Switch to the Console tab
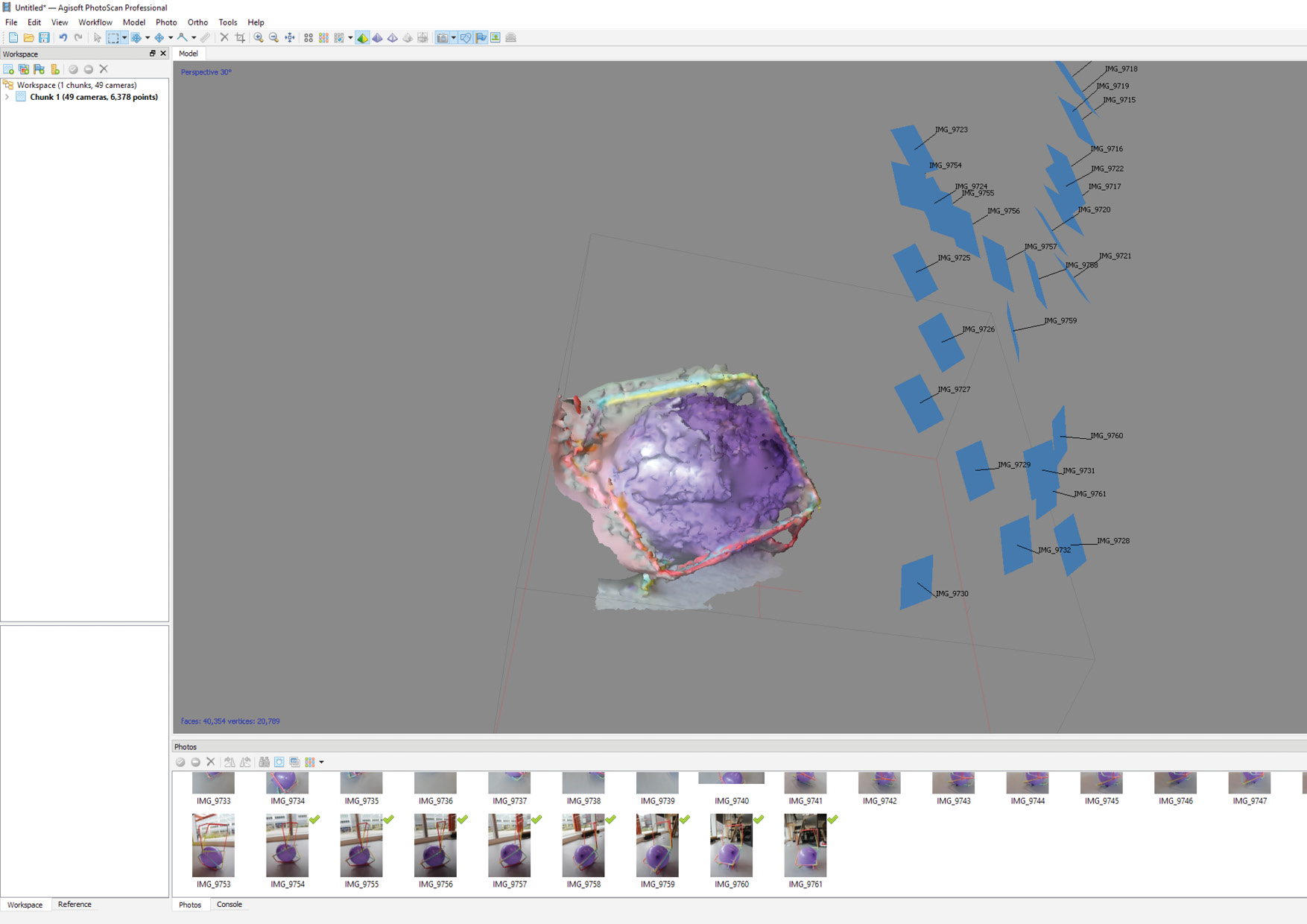 [x=229, y=905]
